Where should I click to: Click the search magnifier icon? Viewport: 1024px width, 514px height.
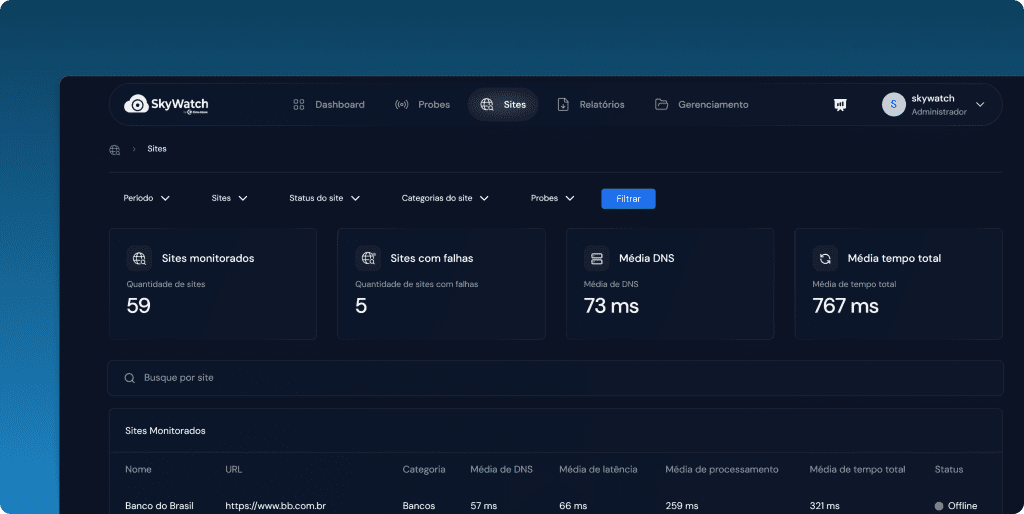pyautogui.click(x=129, y=378)
